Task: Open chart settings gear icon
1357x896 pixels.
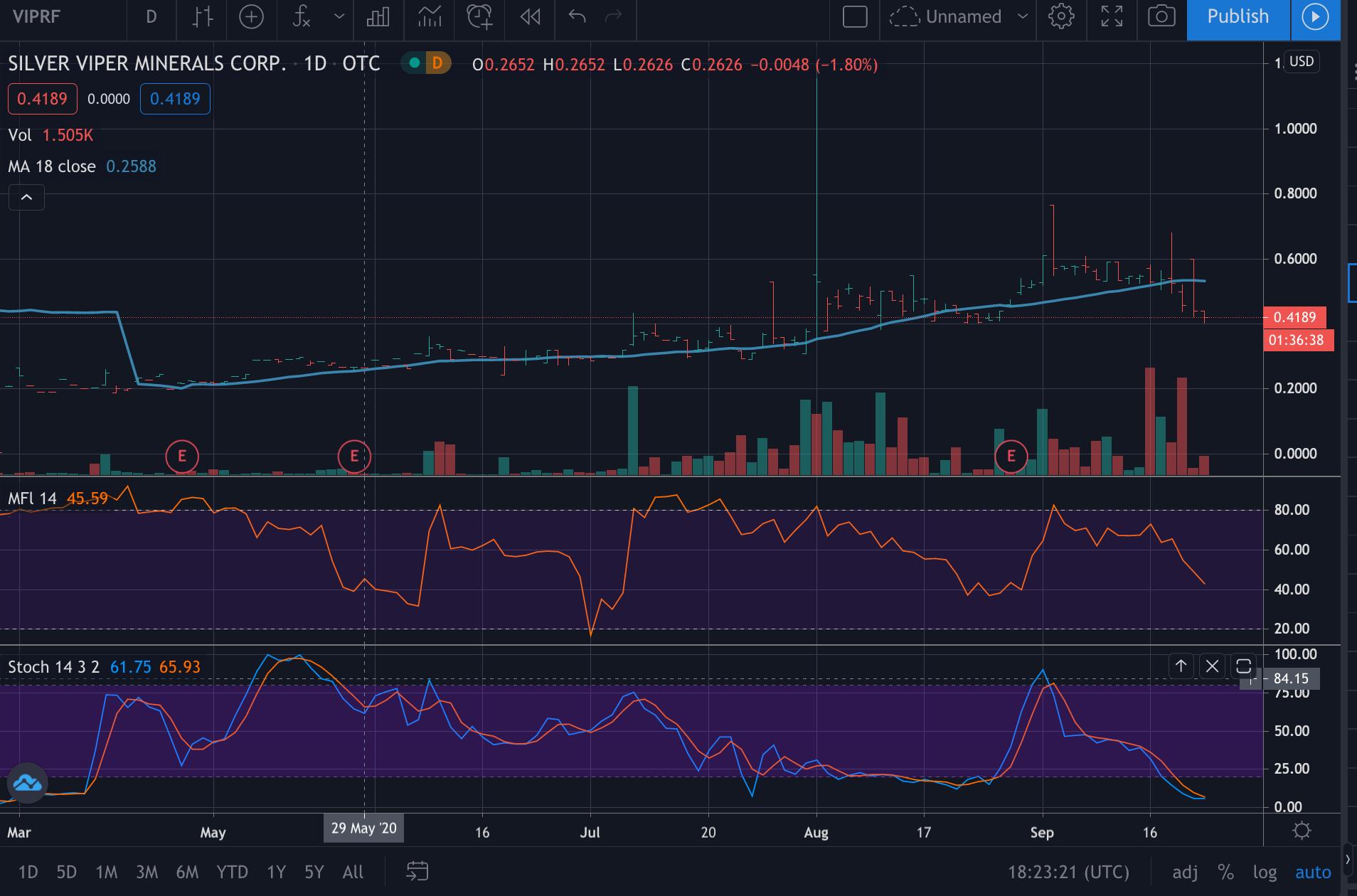Action: click(1061, 16)
